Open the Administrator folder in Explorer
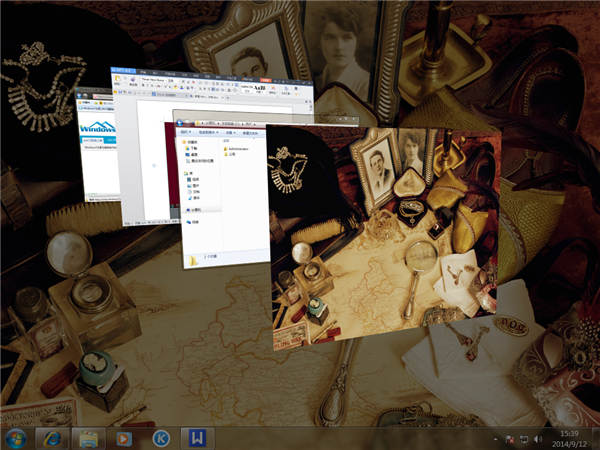This screenshot has width=600, height=450. (238, 149)
